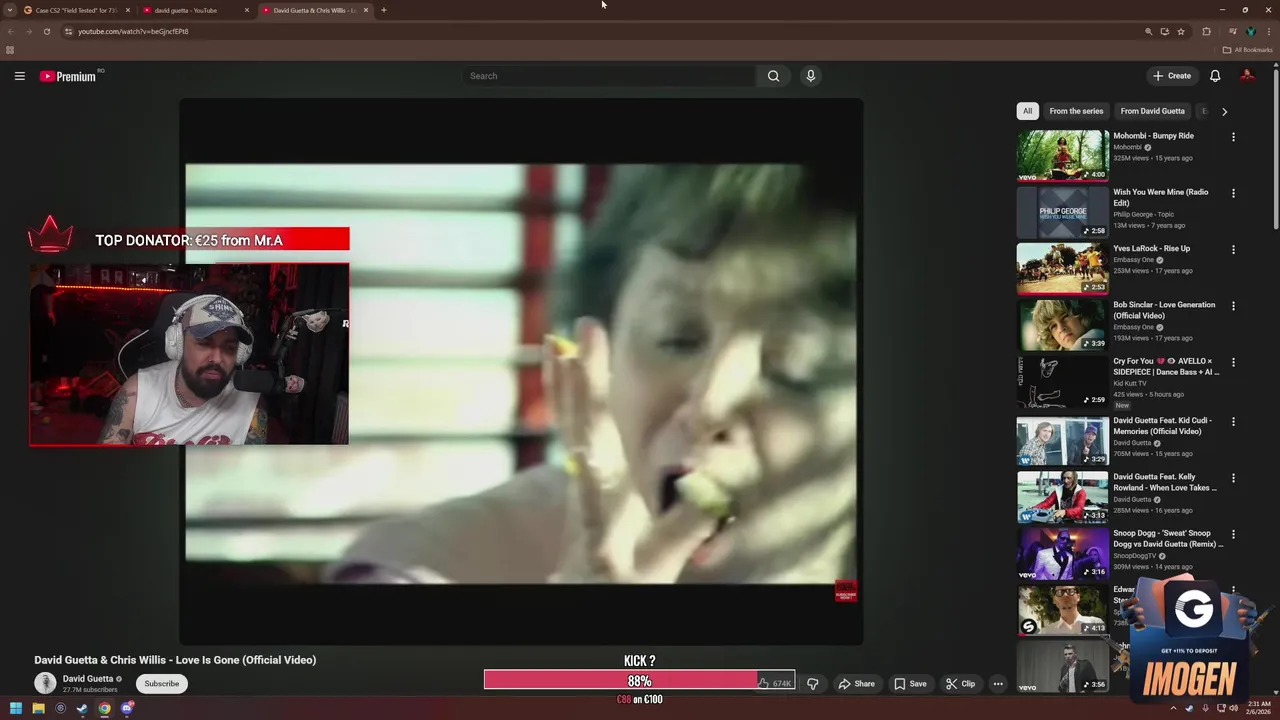
Task: Reload the page in Chrome
Action: coord(46,31)
